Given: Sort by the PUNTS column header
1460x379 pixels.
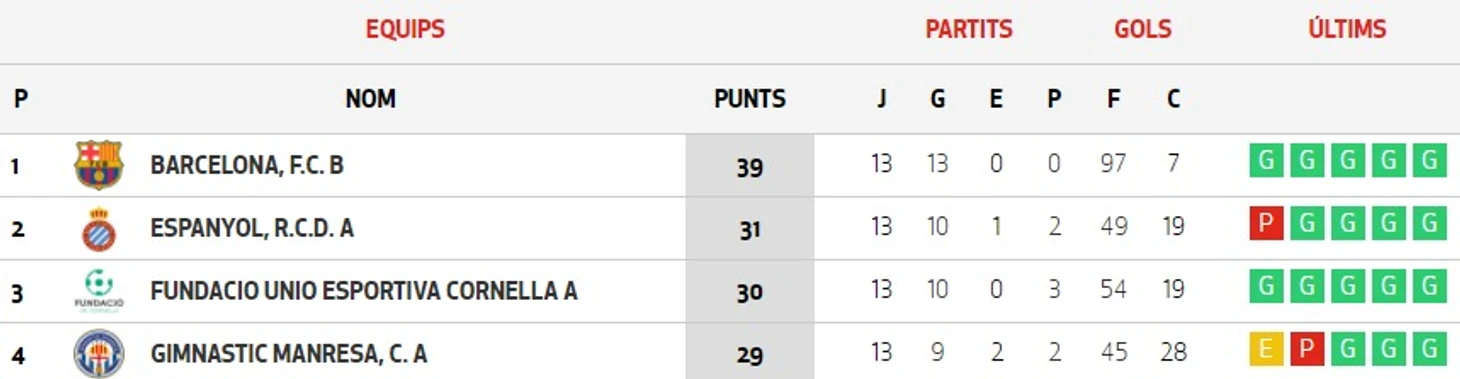Looking at the screenshot, I should click(x=750, y=99).
